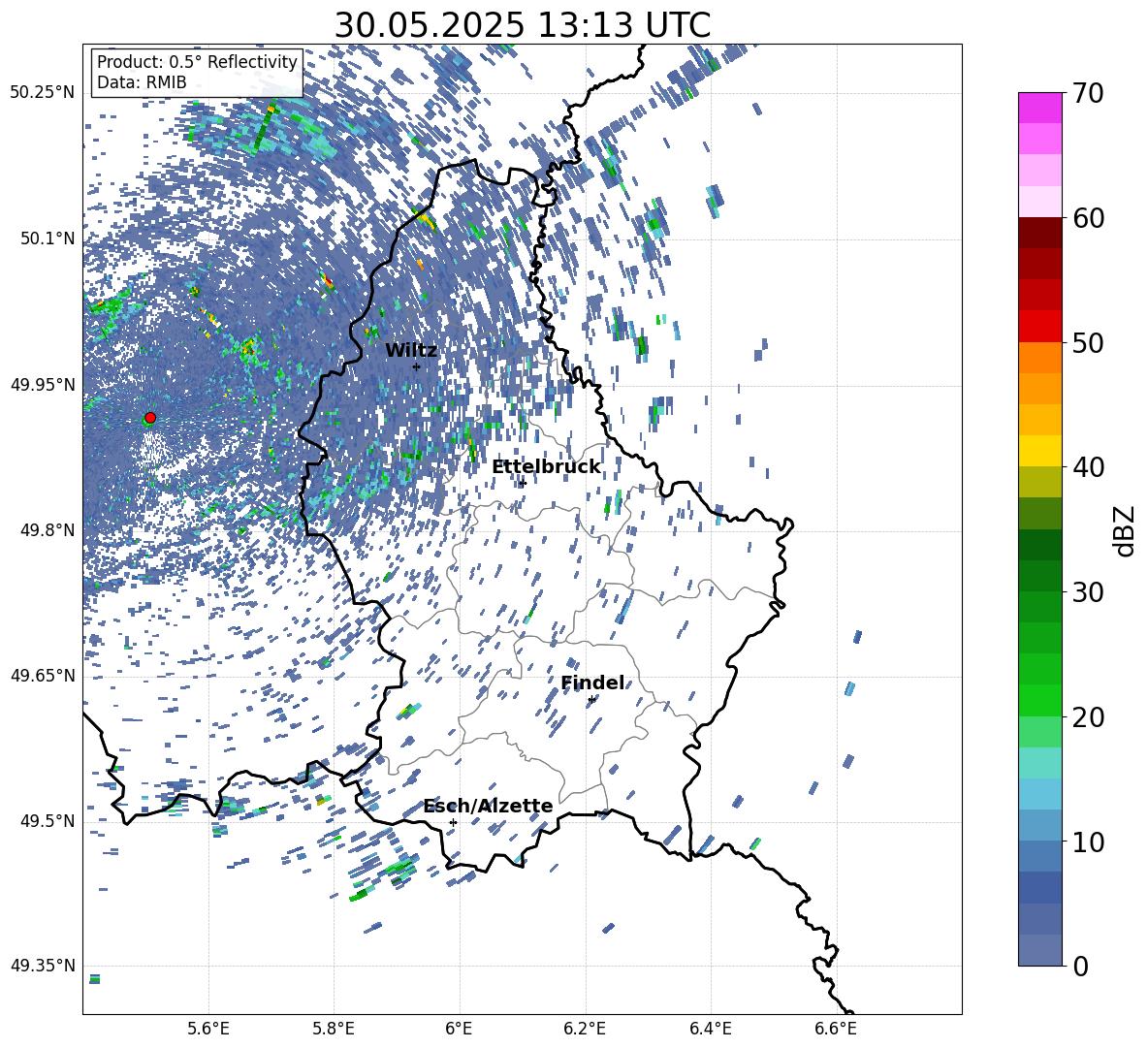Click the 50.1°N latitude label
The width and height of the screenshot is (1148, 1048).
pos(47,238)
